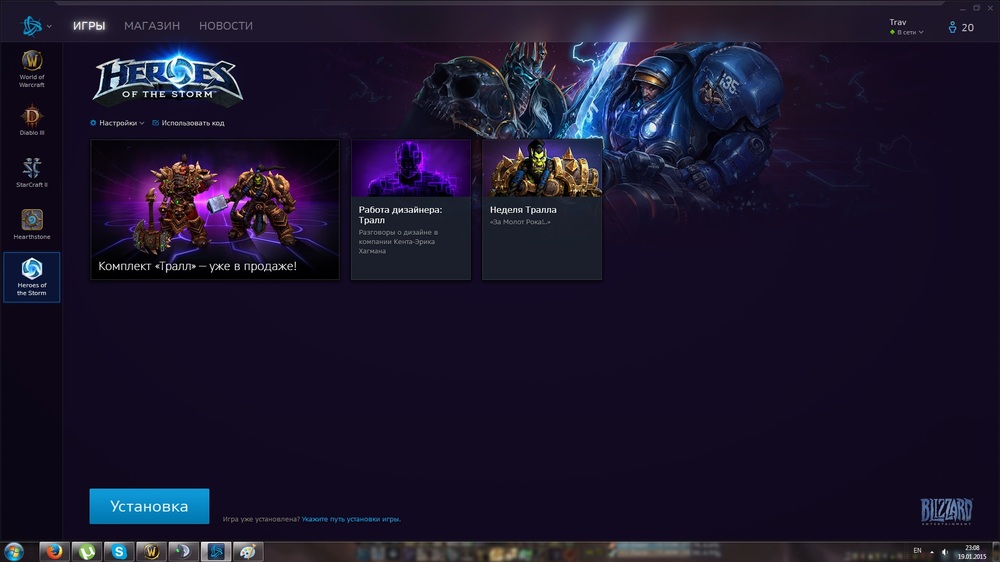This screenshot has height=562, width=1000.
Task: Click the Firefox icon in the taskbar
Action: click(54, 551)
